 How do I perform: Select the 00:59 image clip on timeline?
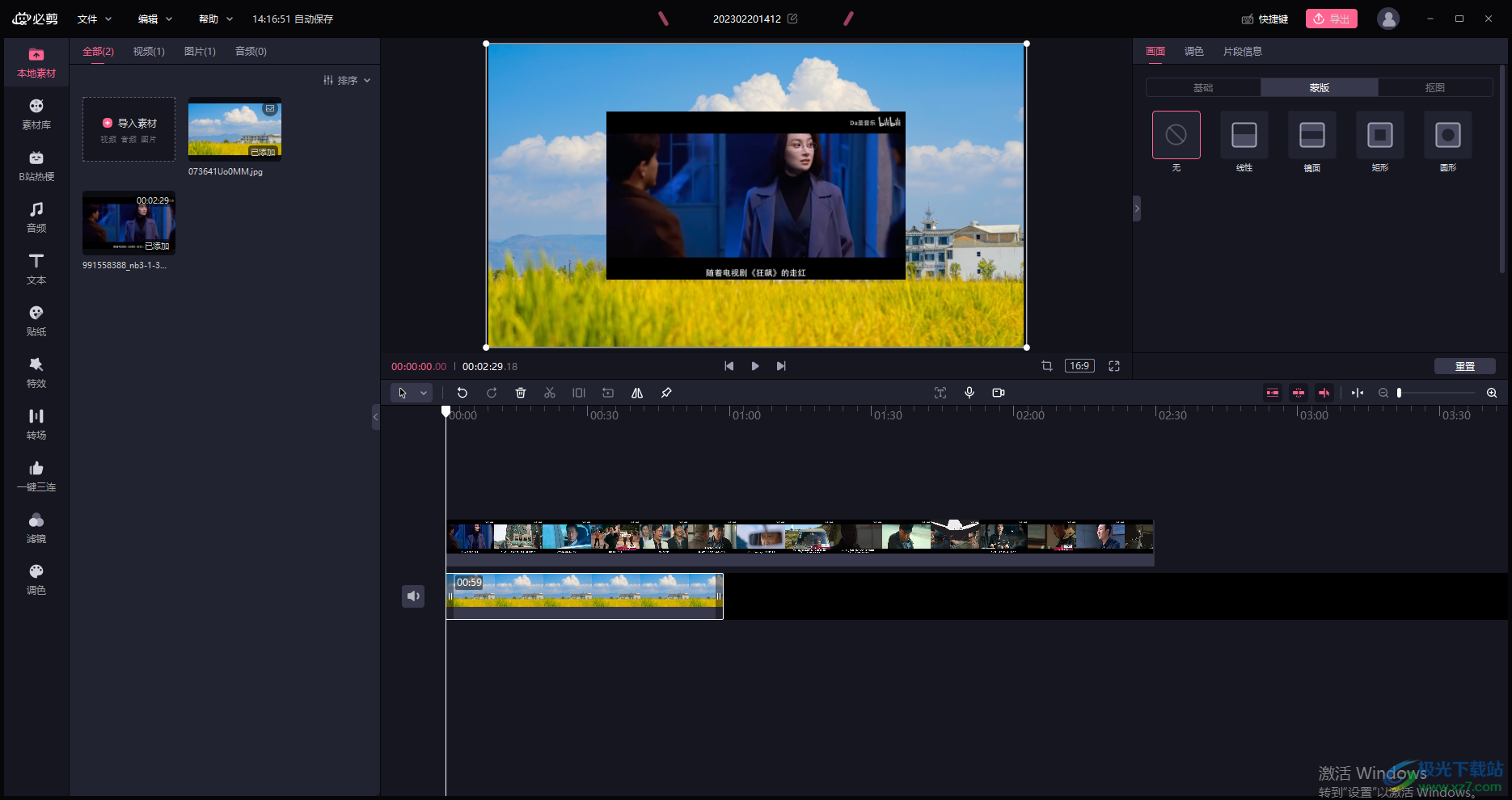coord(585,596)
